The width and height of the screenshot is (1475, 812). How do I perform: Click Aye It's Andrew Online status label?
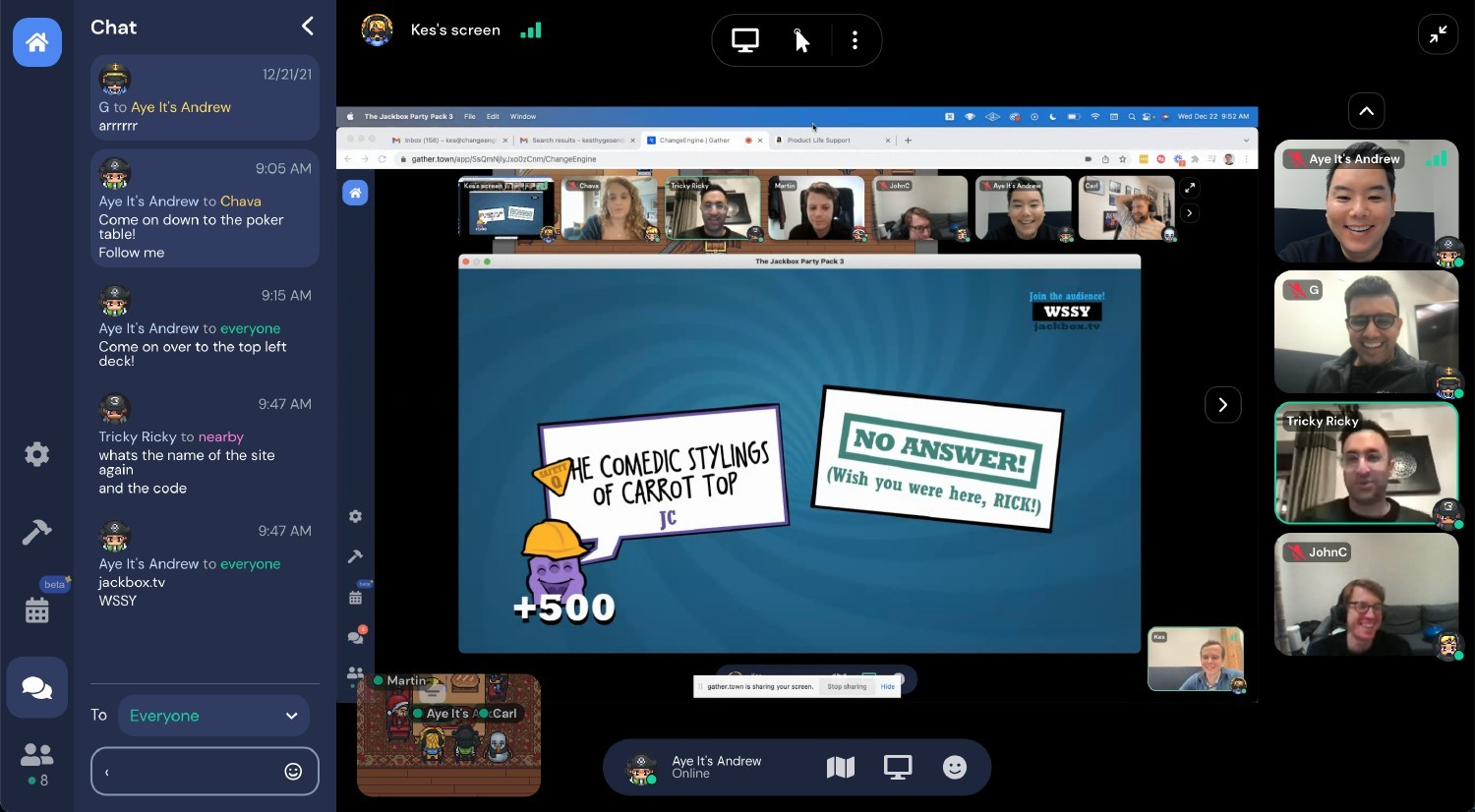click(716, 768)
